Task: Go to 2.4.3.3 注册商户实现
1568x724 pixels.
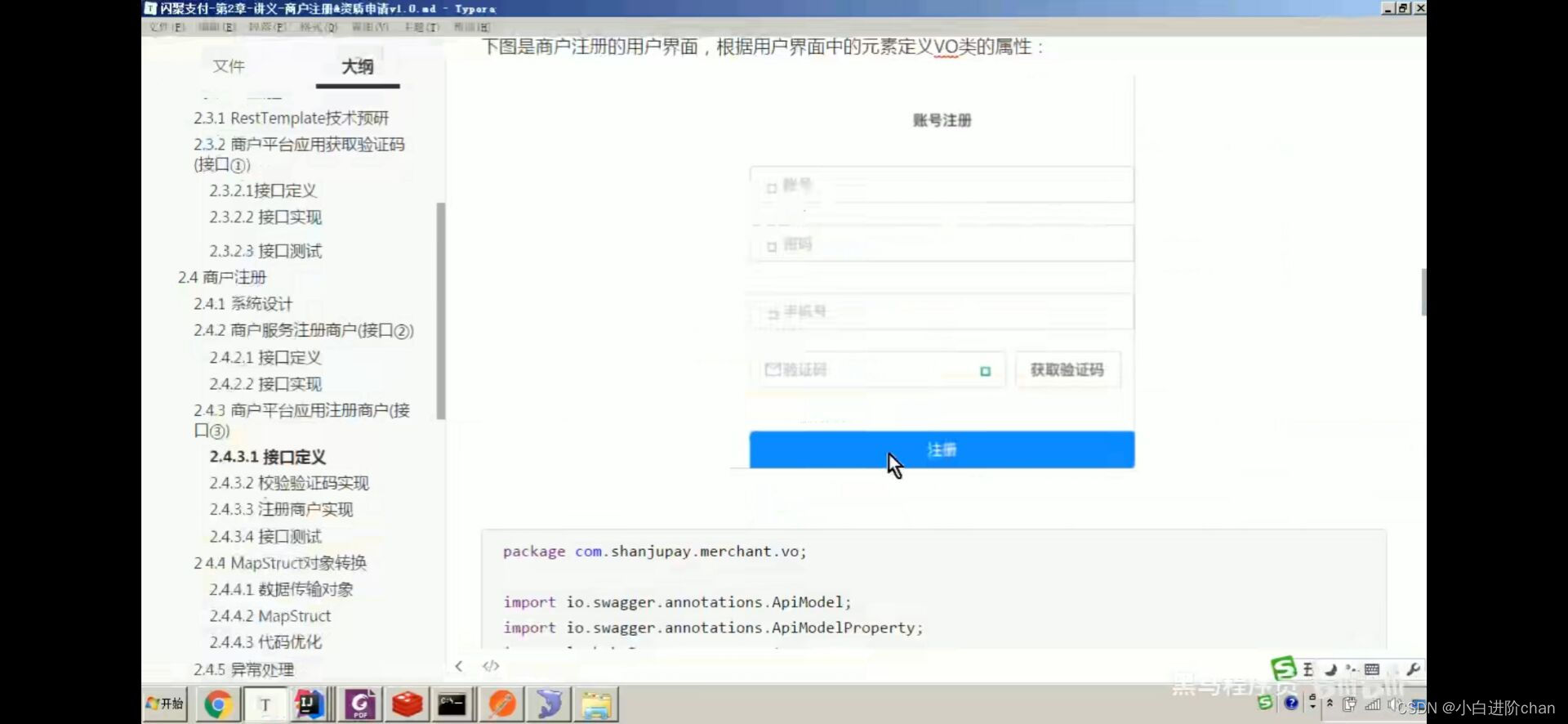Action: click(281, 509)
